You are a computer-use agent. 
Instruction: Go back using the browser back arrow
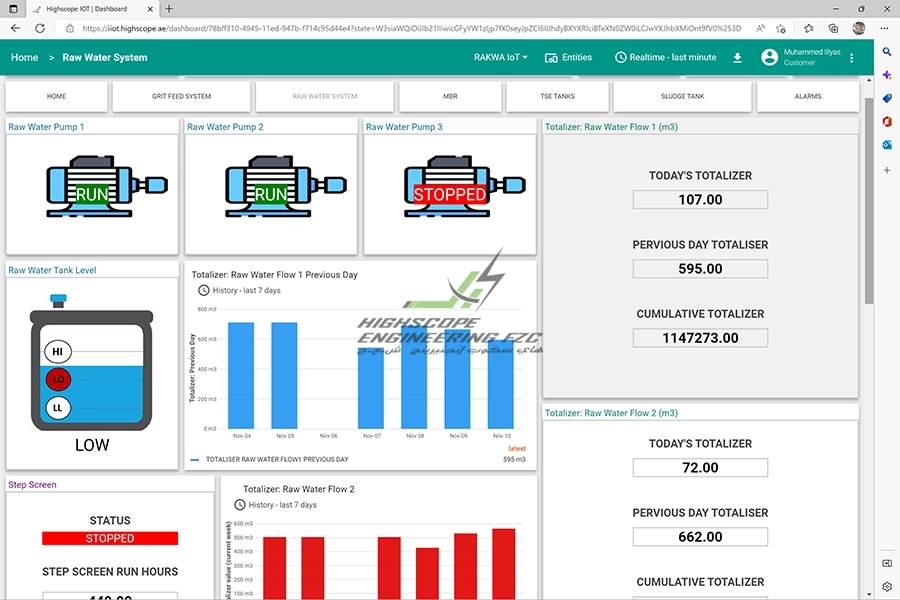(x=15, y=28)
